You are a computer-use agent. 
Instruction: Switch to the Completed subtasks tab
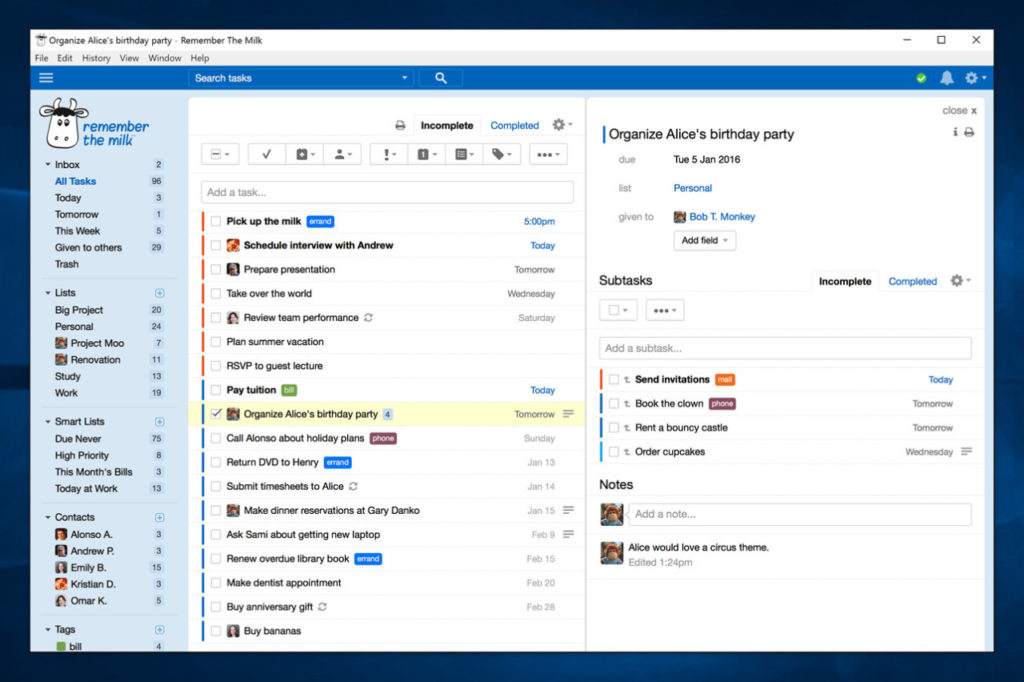(x=912, y=281)
